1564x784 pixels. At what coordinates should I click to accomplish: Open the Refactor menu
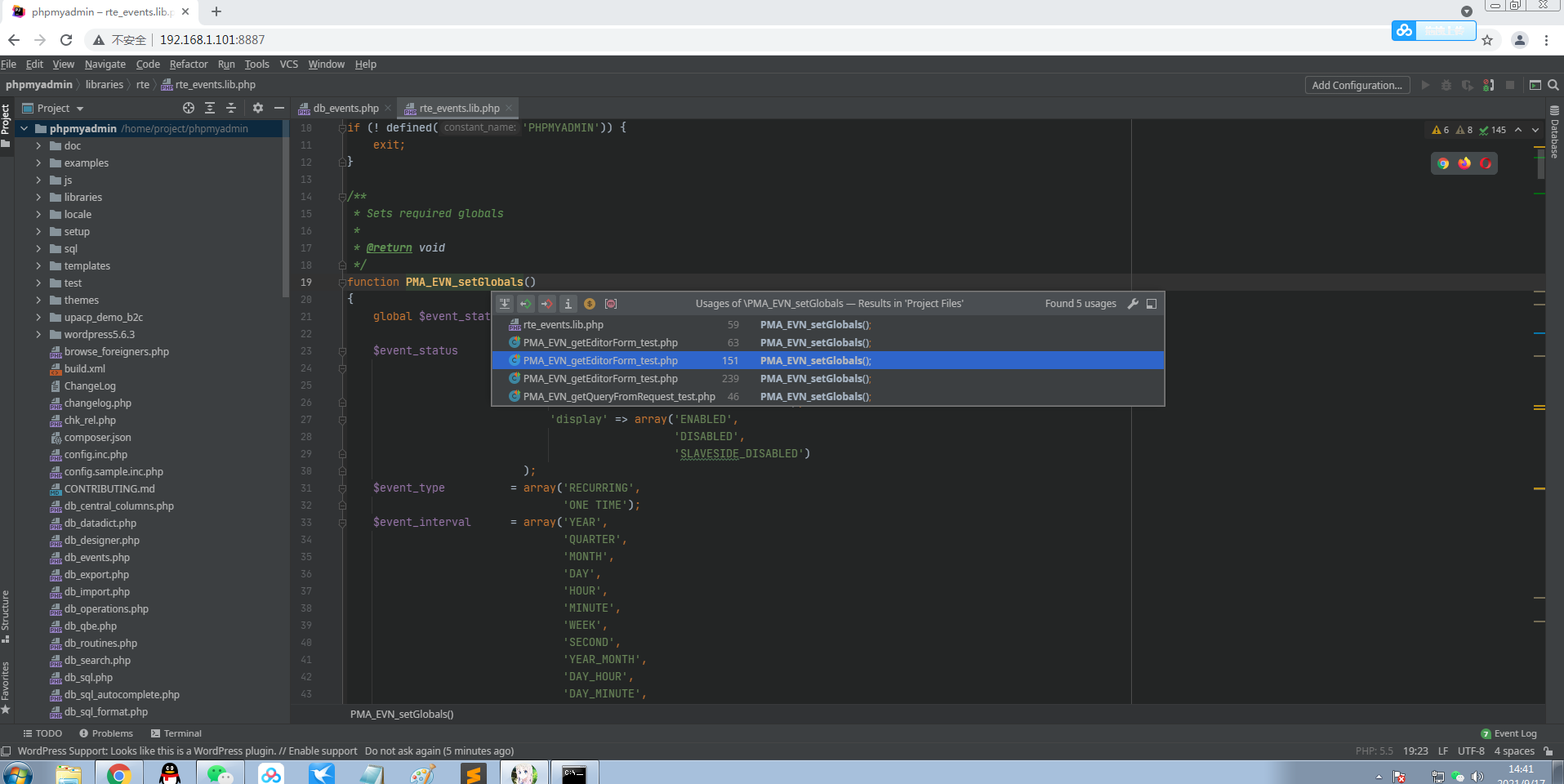189,65
